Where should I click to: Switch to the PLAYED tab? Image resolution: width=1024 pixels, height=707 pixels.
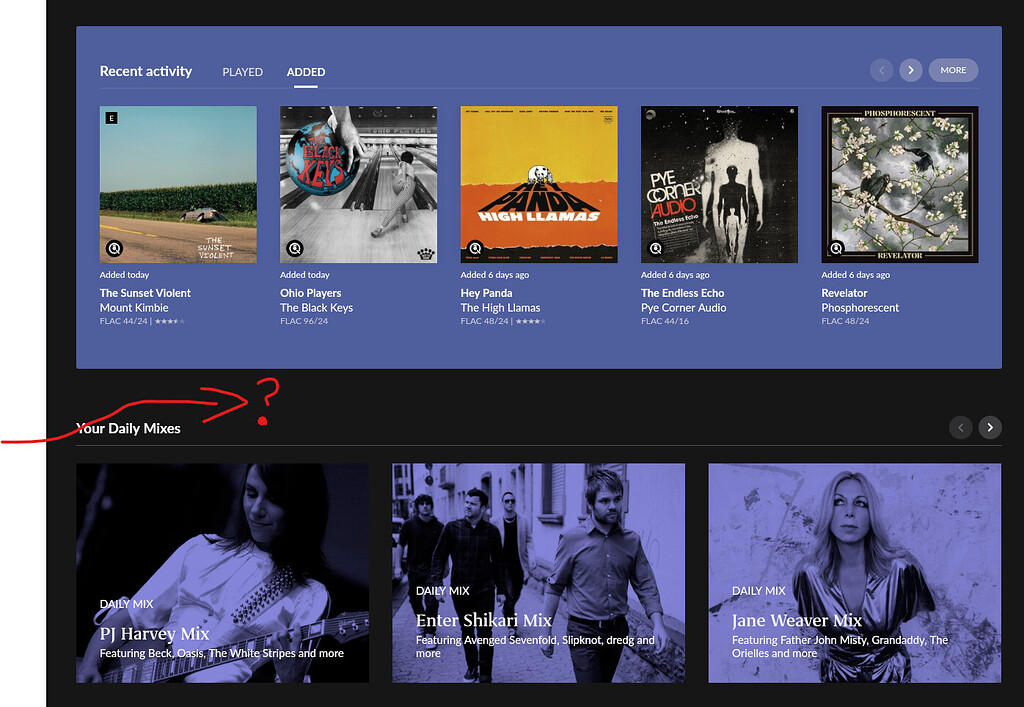pos(242,71)
